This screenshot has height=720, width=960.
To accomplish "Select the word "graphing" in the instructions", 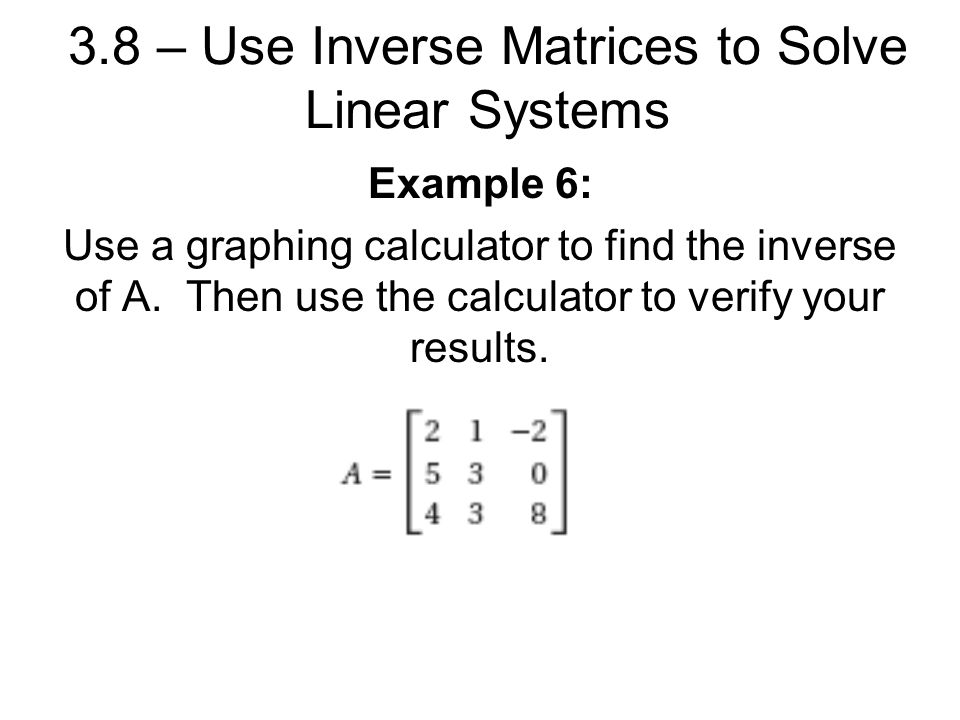I will 269,248.
